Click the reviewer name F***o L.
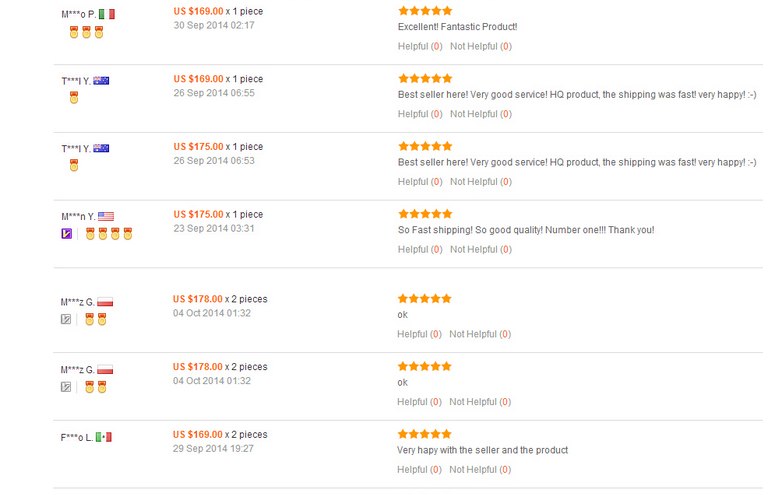 click(77, 437)
